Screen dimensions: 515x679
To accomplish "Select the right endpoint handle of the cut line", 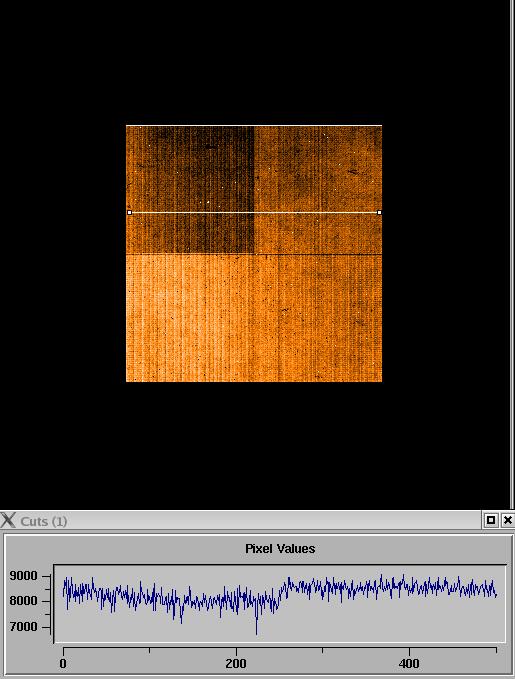I will pyautogui.click(x=379, y=213).
